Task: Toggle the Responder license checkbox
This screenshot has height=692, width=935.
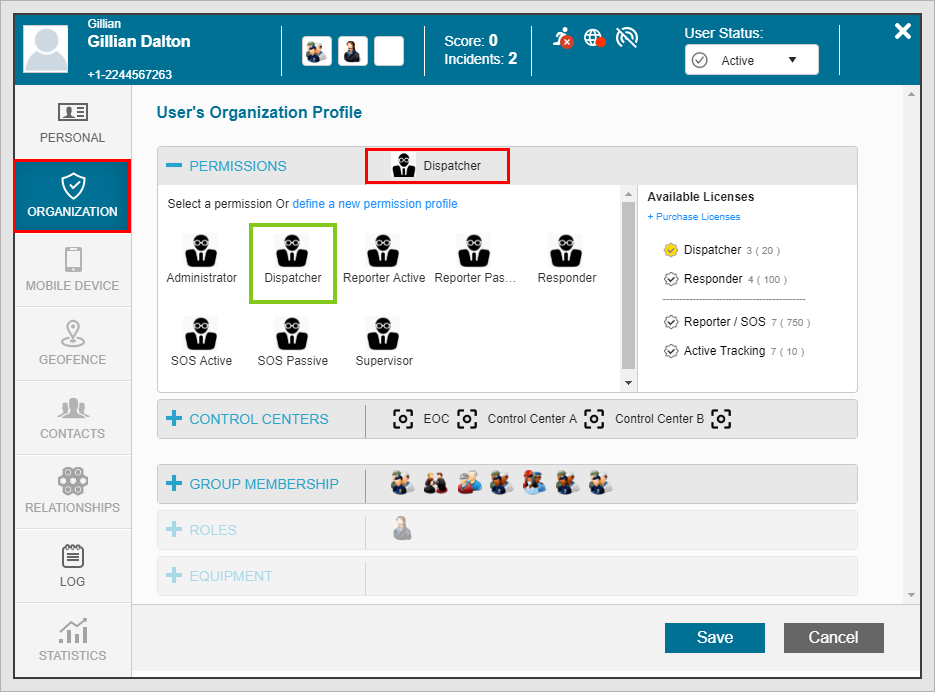Action: (671, 279)
